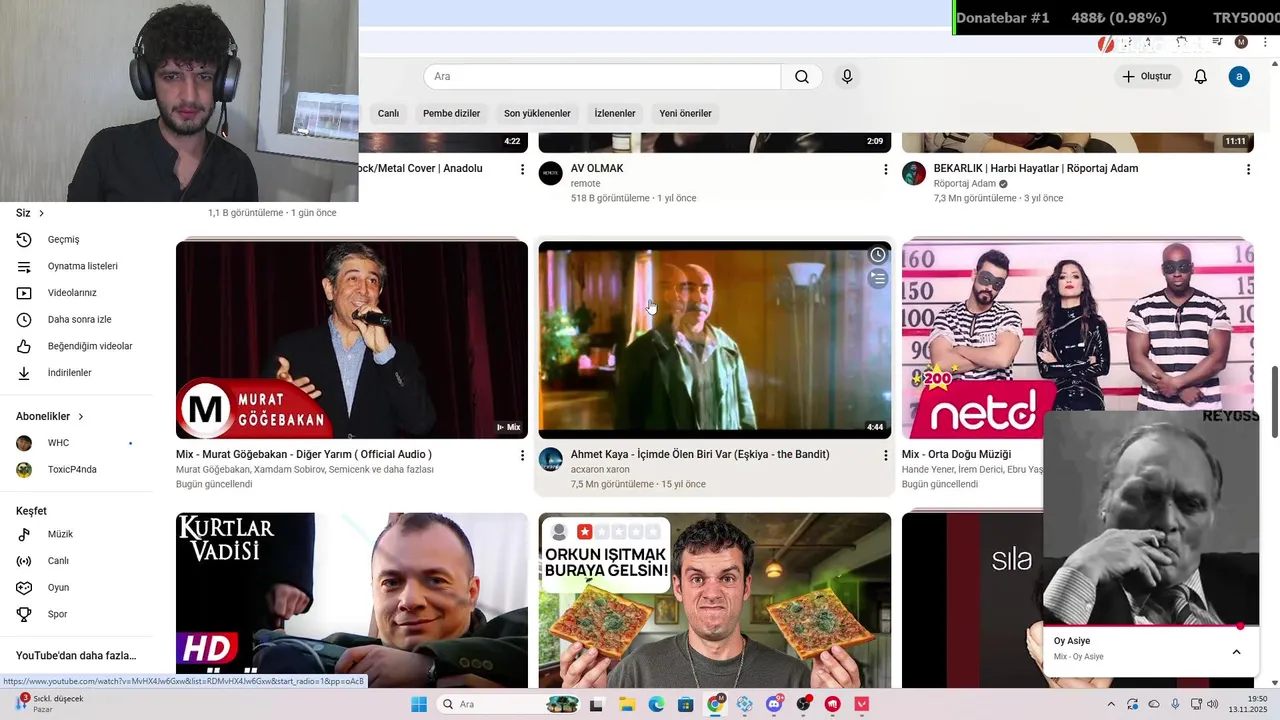Click the Oluştur create button
The image size is (1280, 720).
pyautogui.click(x=1147, y=77)
